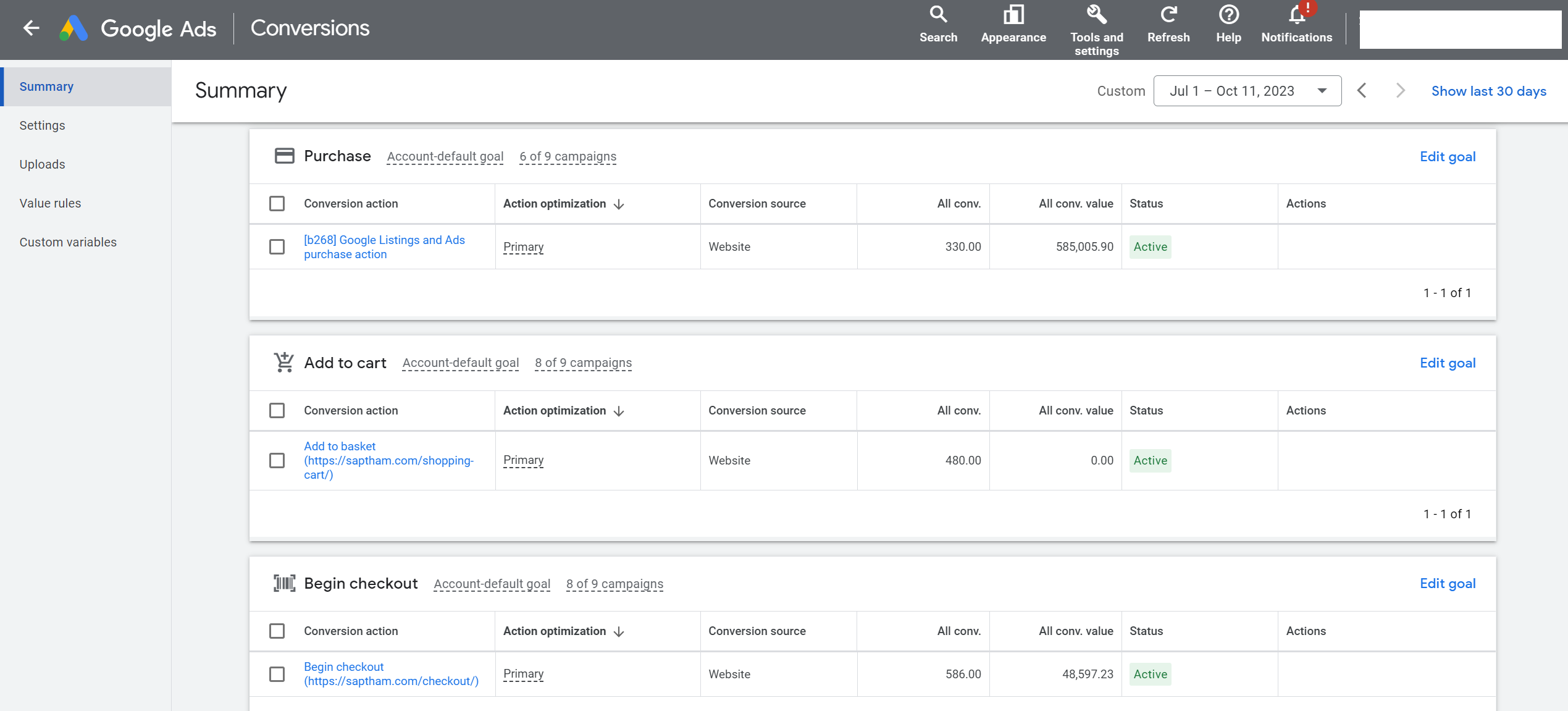Tick the Add to basket row checkbox

tap(277, 461)
